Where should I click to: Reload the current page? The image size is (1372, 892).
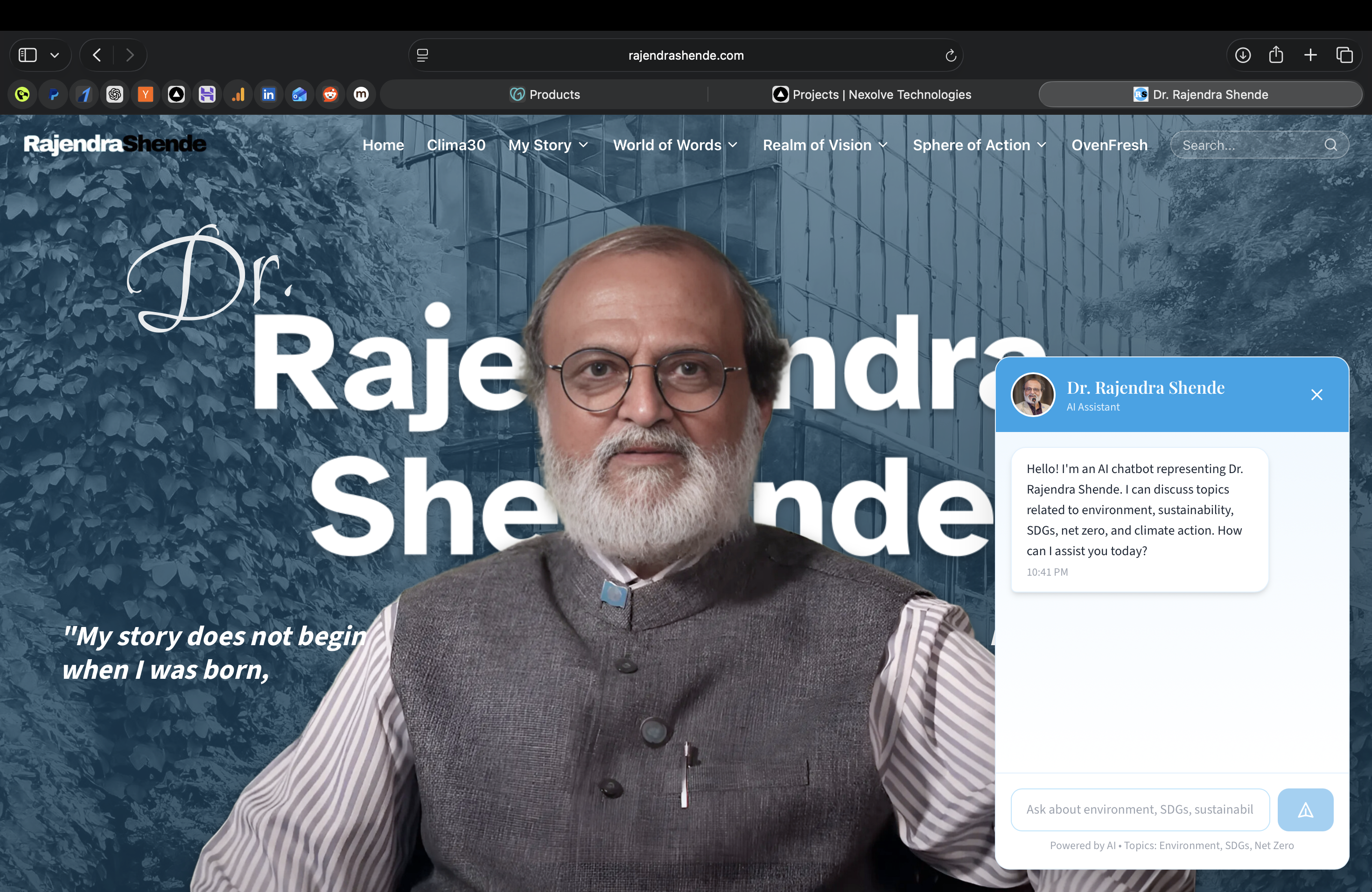951,56
